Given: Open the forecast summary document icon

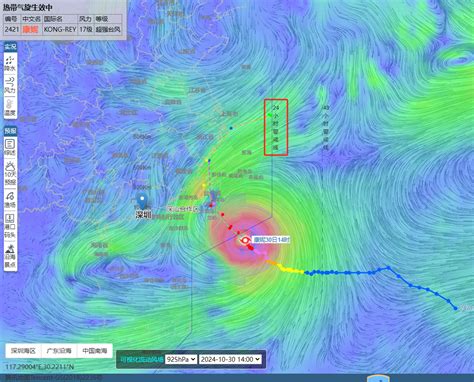Looking at the screenshot, I should coord(10,148).
